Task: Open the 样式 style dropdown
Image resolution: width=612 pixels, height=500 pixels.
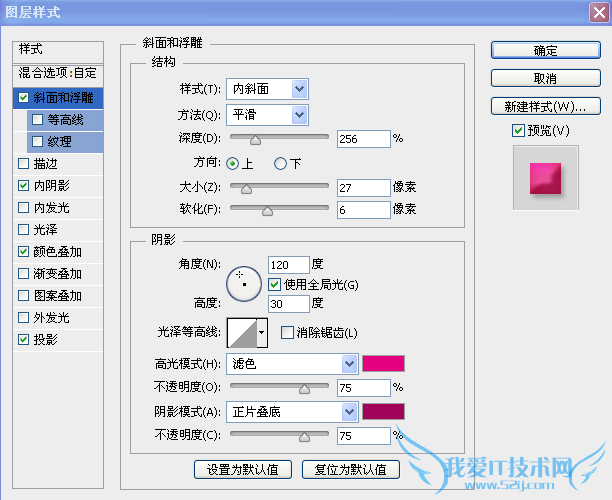Action: 267,89
